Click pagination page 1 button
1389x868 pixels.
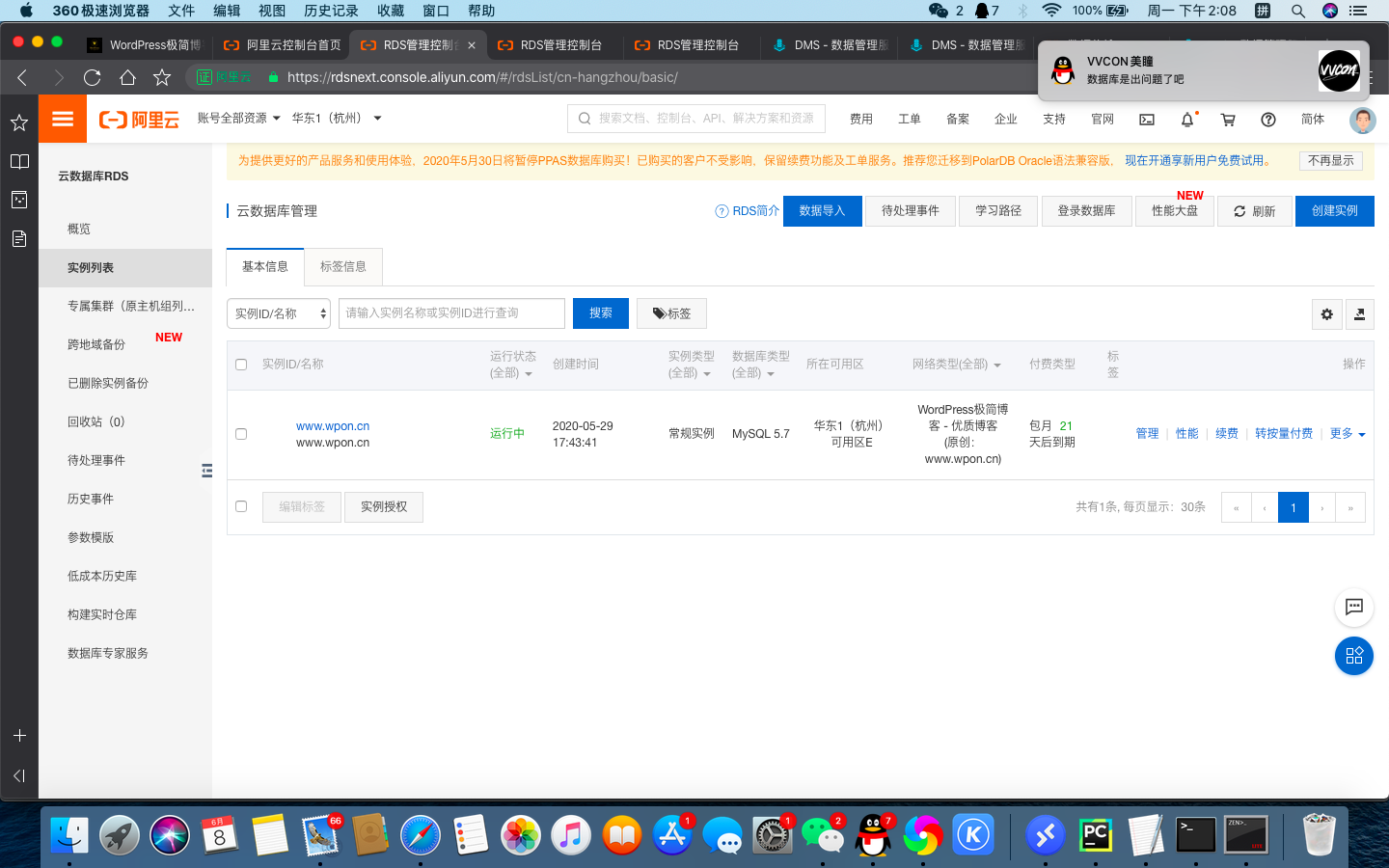coord(1294,507)
